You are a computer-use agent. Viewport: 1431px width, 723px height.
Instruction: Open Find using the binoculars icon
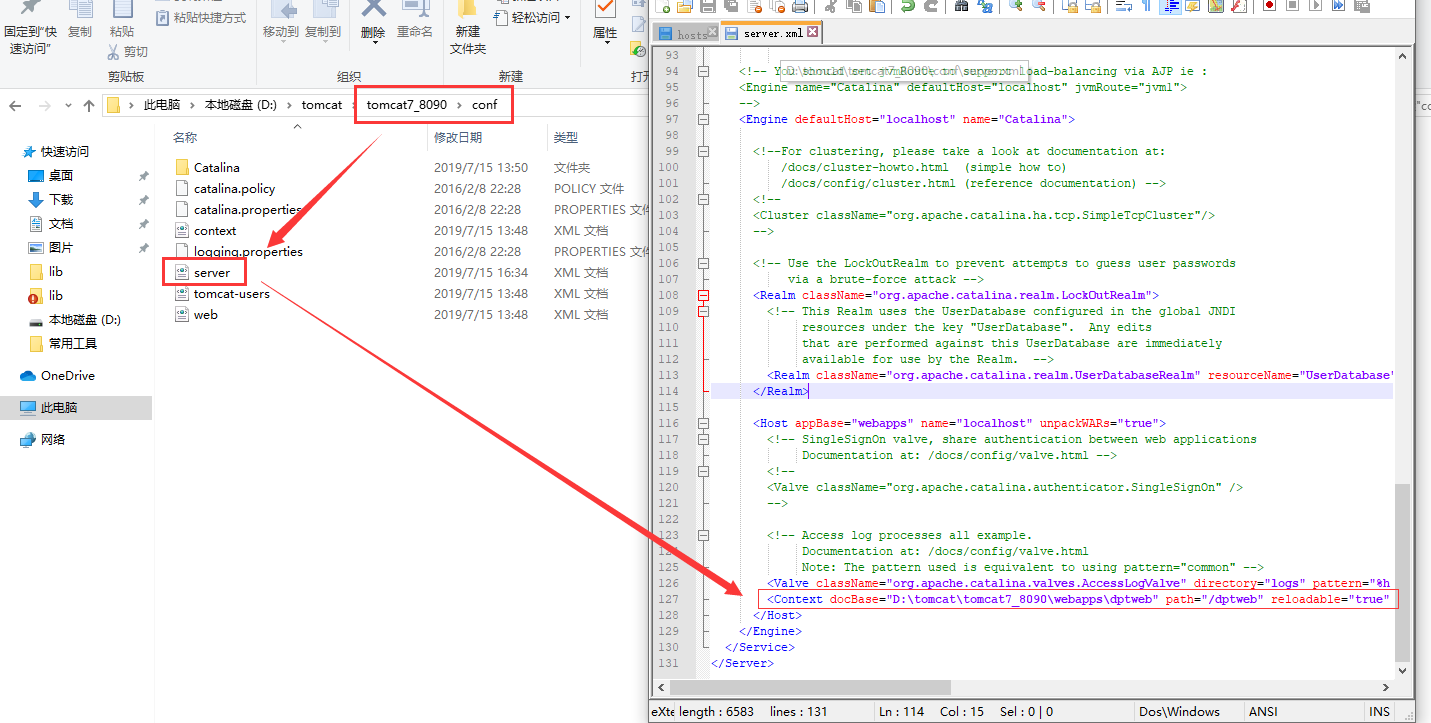961,8
